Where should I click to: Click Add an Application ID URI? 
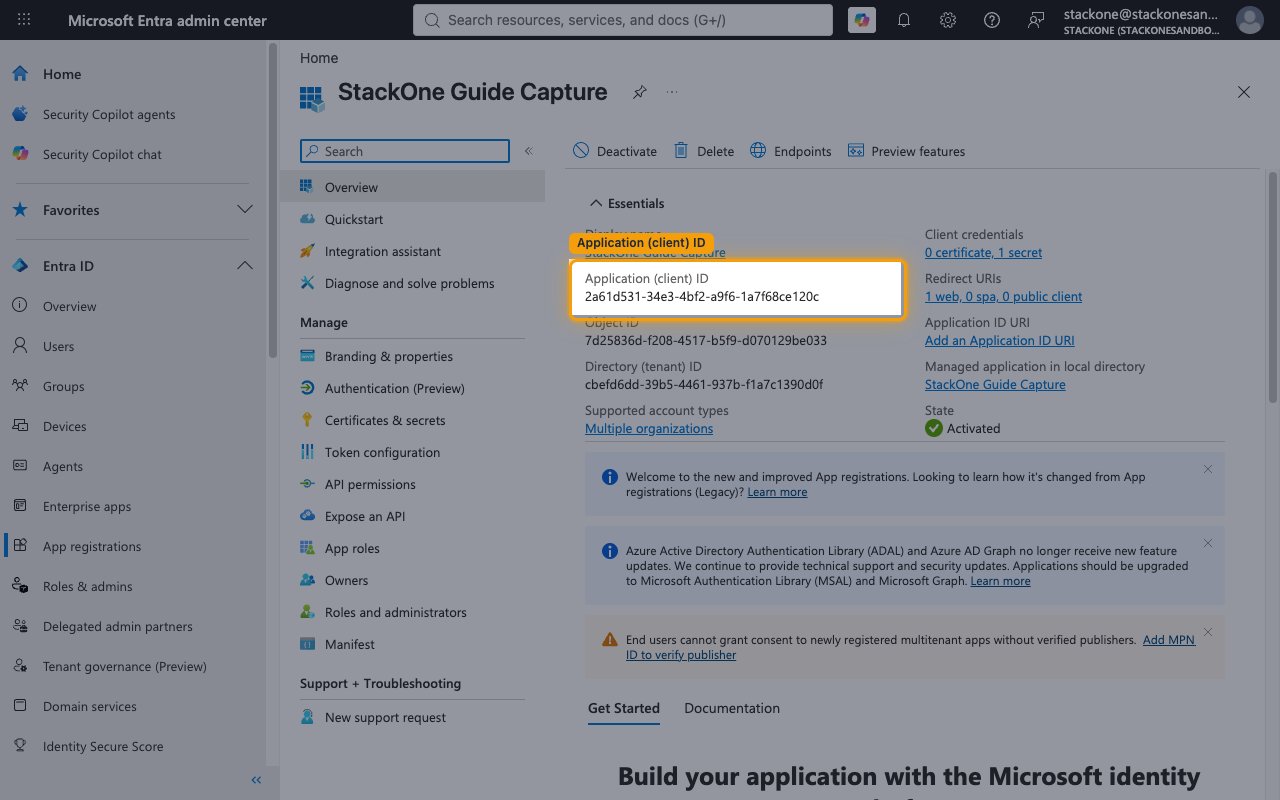[x=999, y=340]
